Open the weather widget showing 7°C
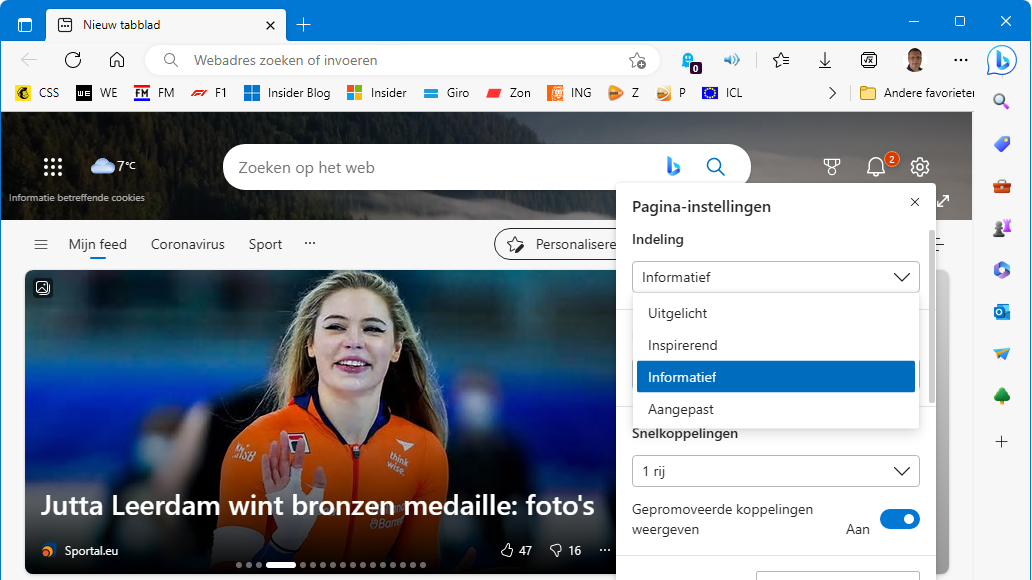This screenshot has width=1032, height=580. [x=113, y=165]
